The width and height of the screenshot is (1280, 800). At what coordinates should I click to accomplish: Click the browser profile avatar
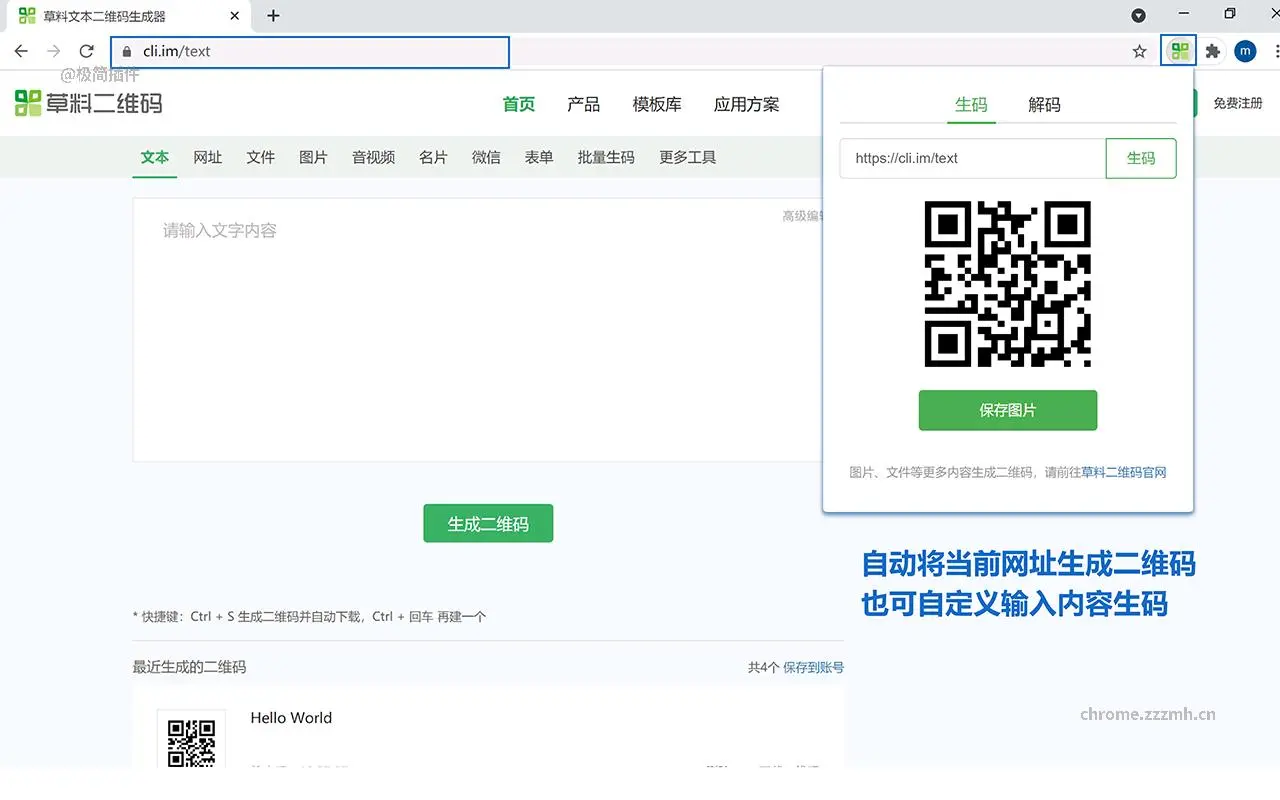(1245, 50)
